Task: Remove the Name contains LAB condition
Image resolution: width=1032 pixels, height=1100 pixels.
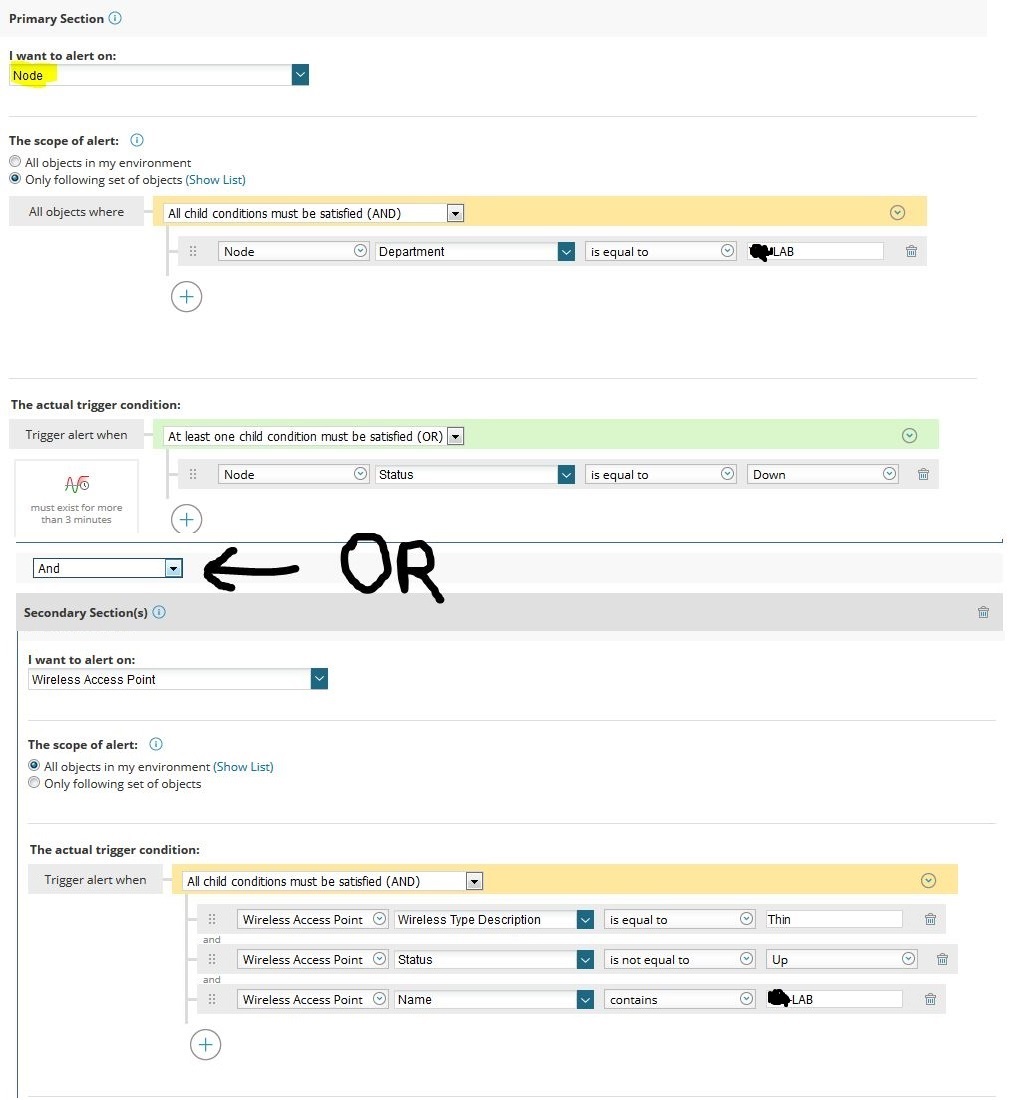Action: tap(930, 999)
